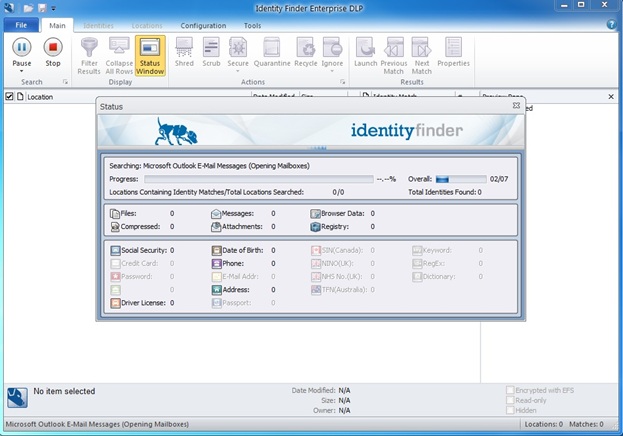Click the Registry status icon
Screen dimensions: 623x436
(x=315, y=227)
